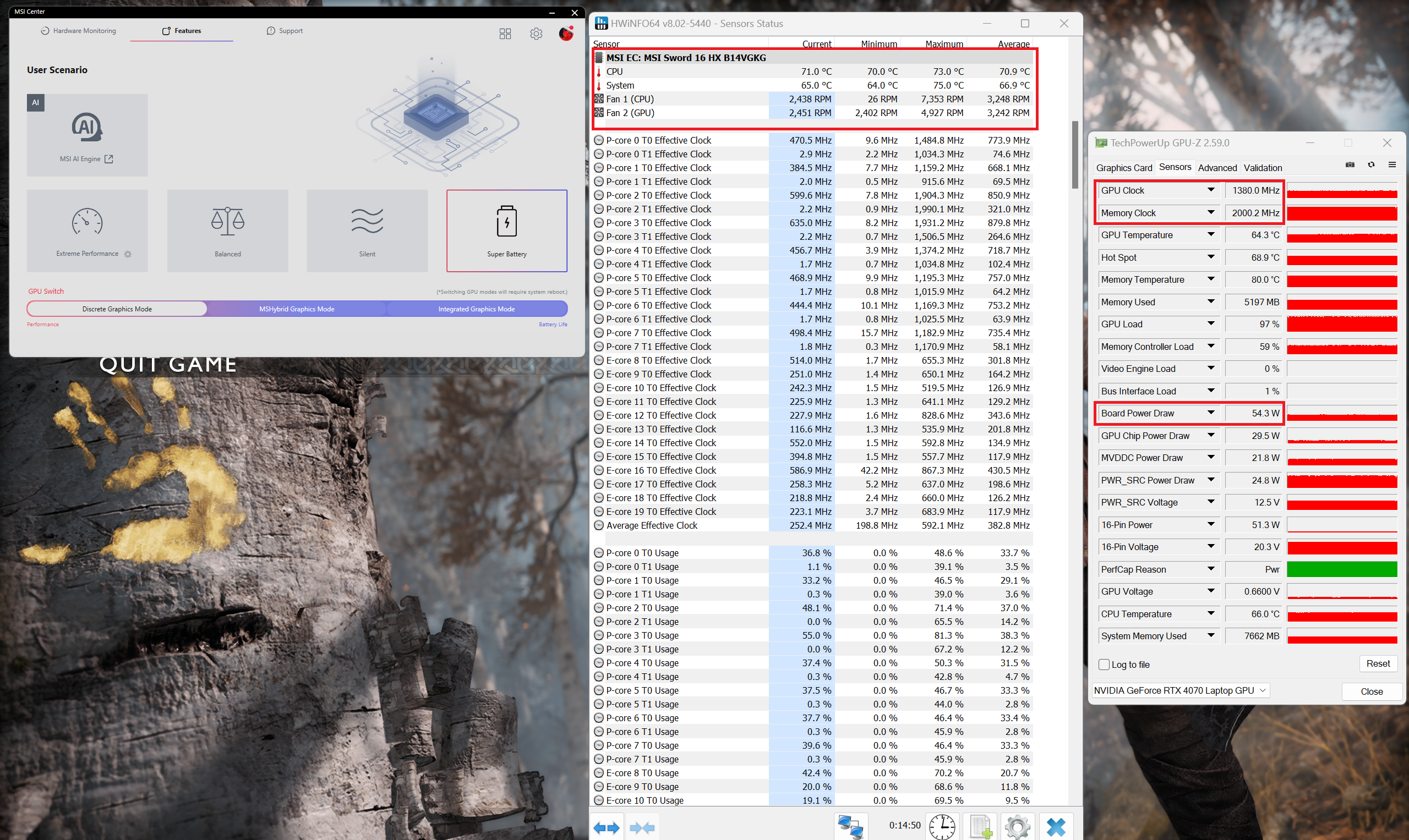1409x840 pixels.
Task: Take GPU-Z screenshot with camera icon
Action: (1350, 164)
